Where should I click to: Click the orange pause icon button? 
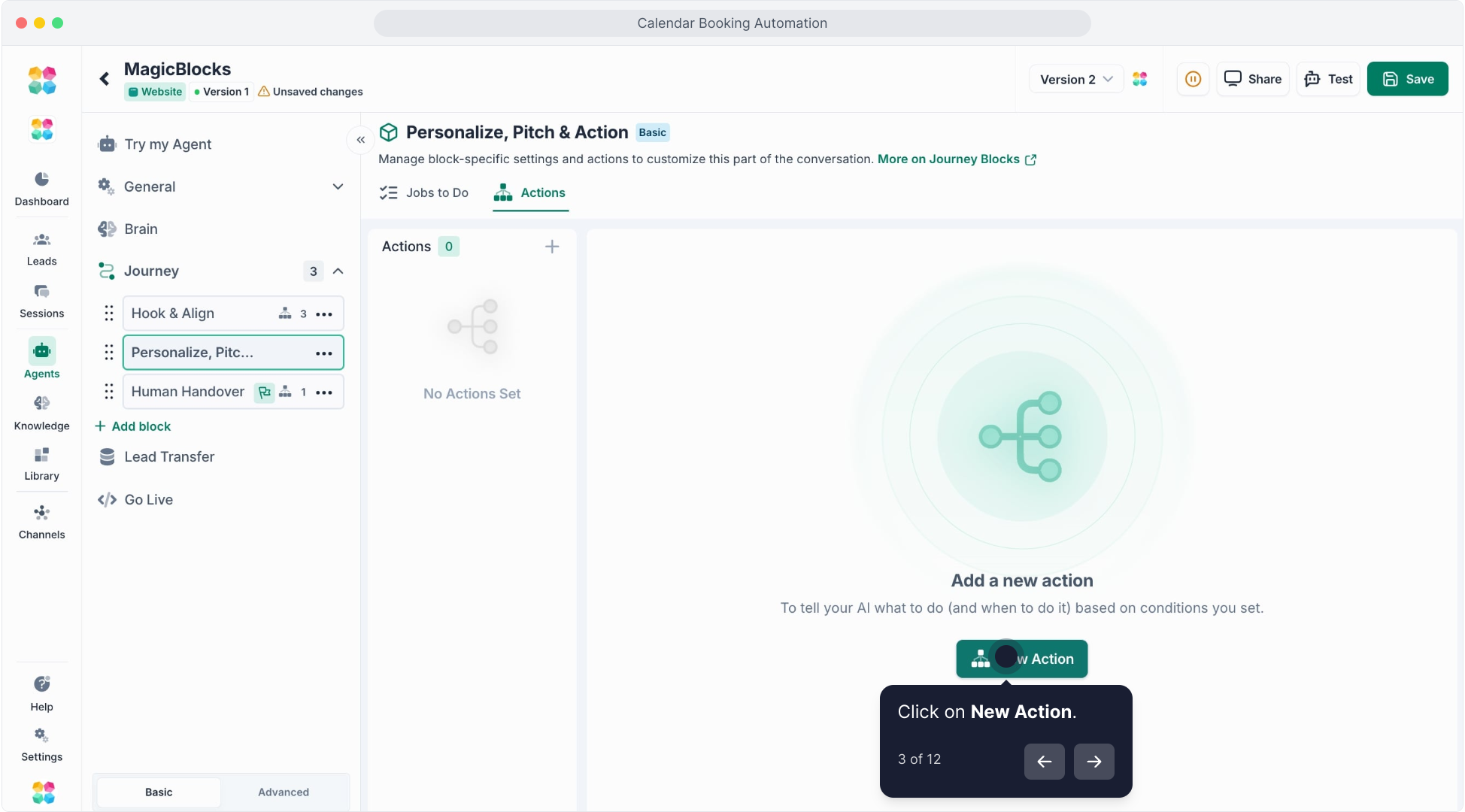point(1193,79)
